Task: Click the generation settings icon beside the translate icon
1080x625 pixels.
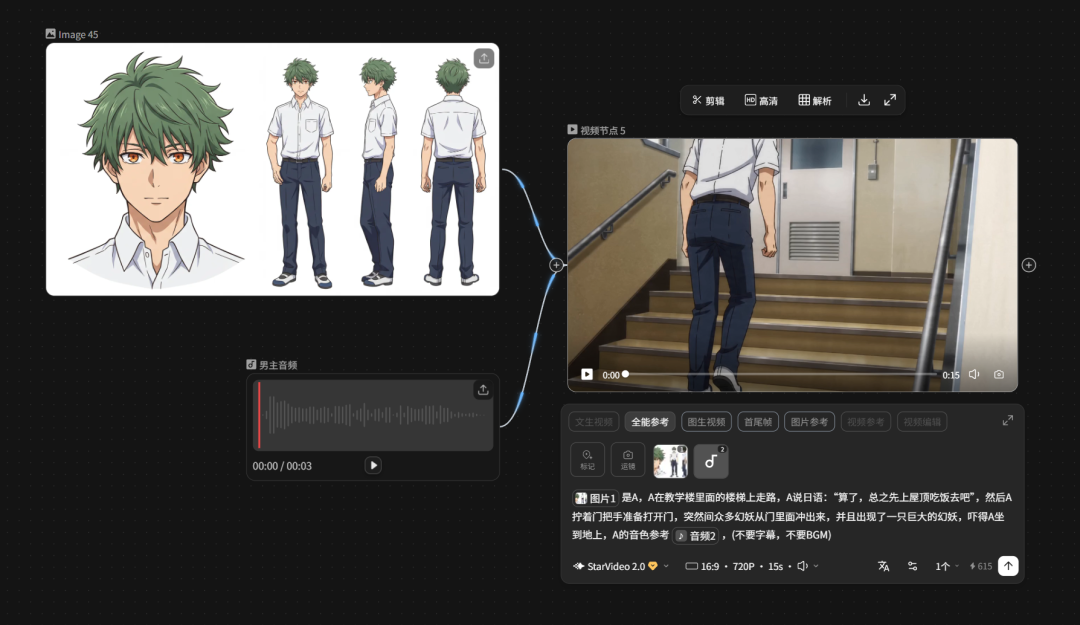Action: (912, 566)
